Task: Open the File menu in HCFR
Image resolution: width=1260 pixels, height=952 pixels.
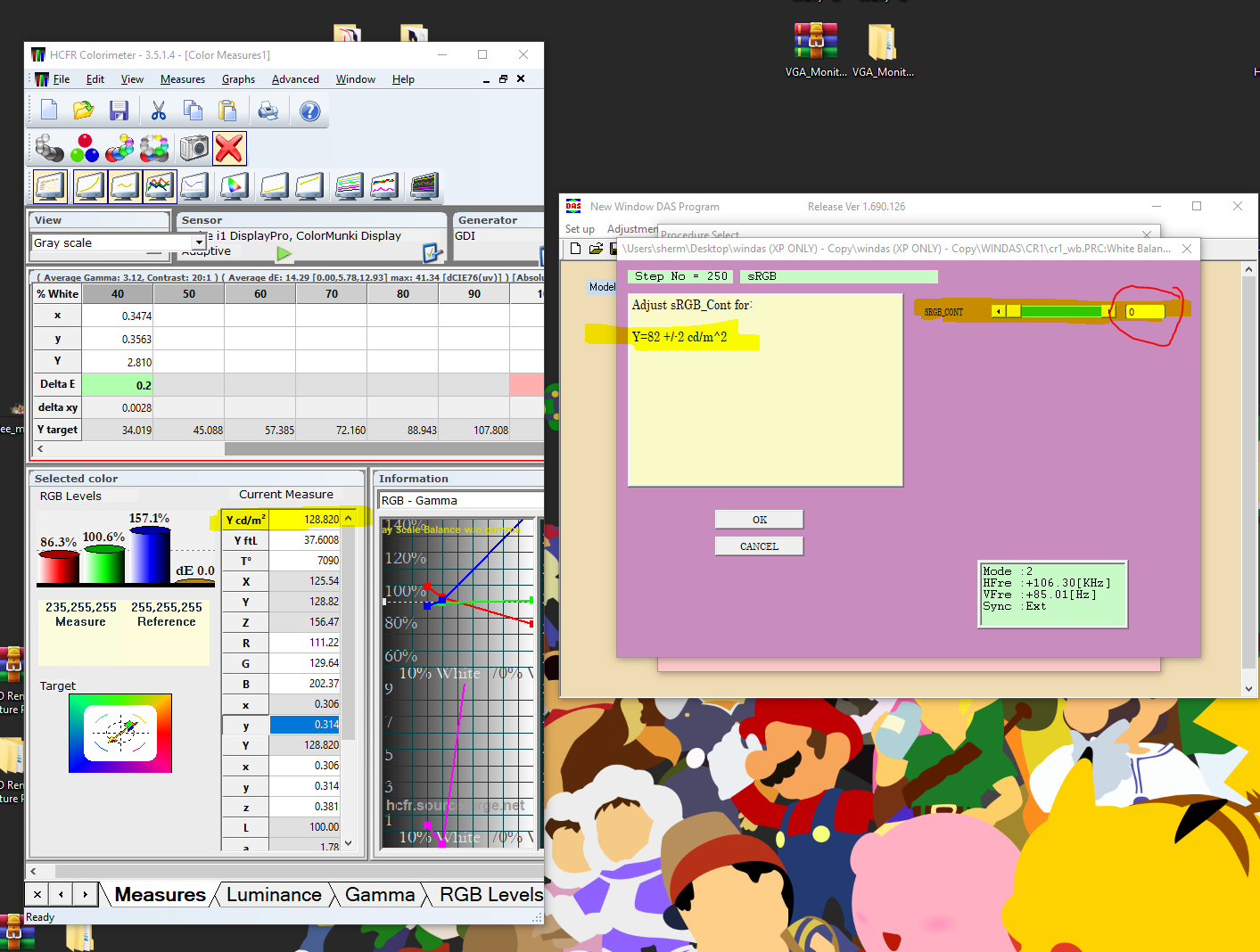Action: coord(62,79)
